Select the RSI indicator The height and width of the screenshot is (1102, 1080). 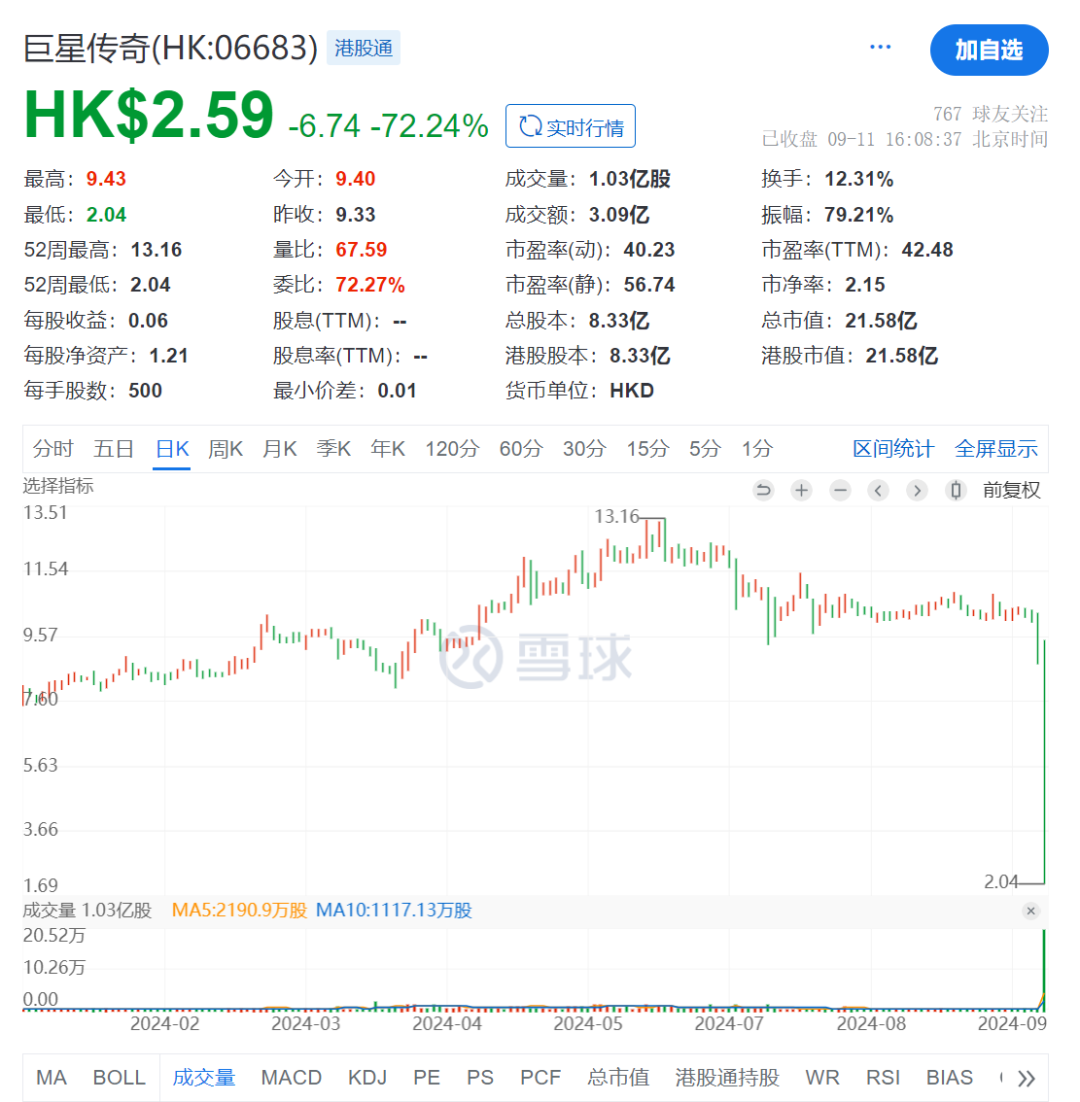pos(883,1077)
